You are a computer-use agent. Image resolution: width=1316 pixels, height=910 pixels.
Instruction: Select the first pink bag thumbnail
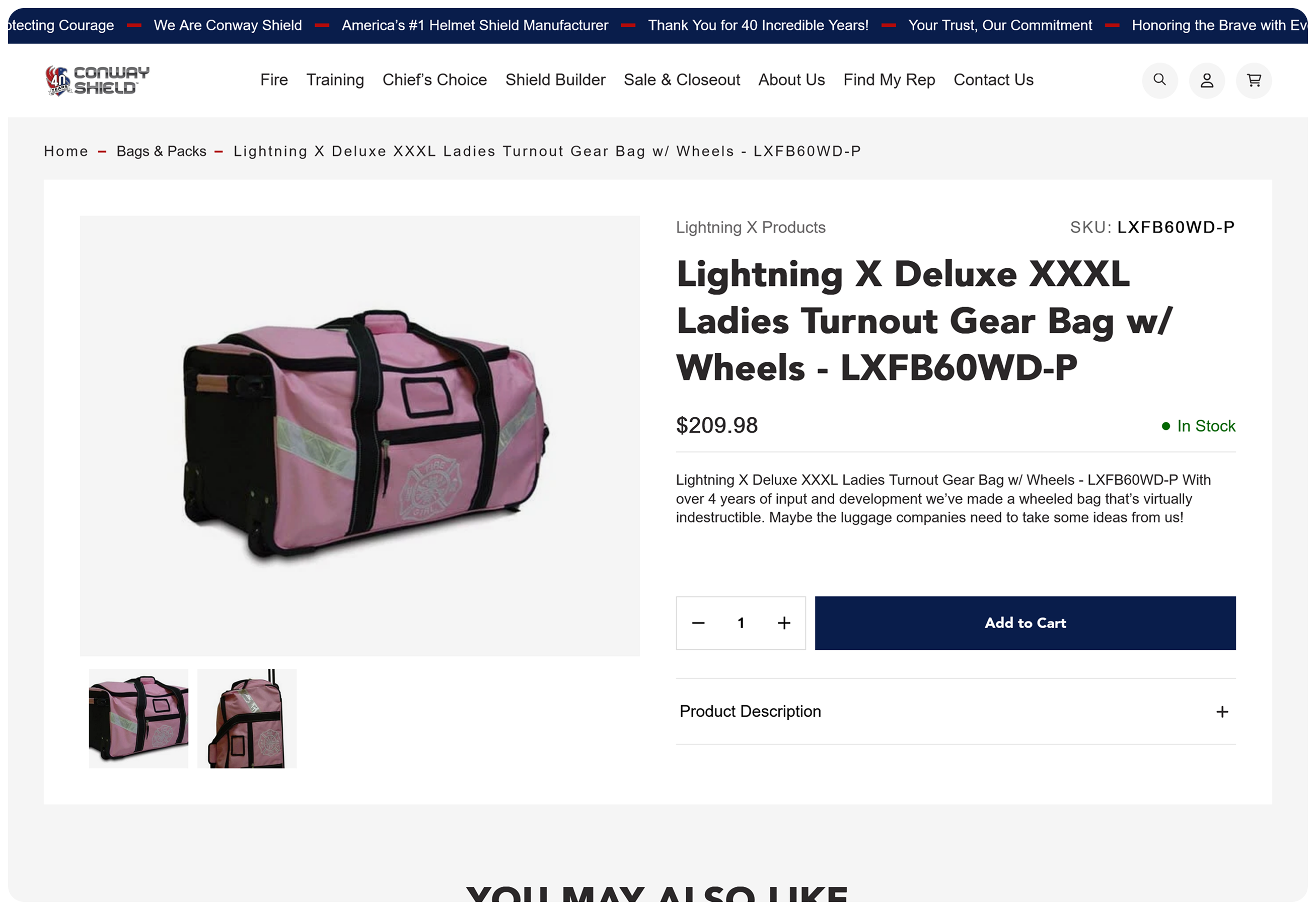tap(138, 718)
